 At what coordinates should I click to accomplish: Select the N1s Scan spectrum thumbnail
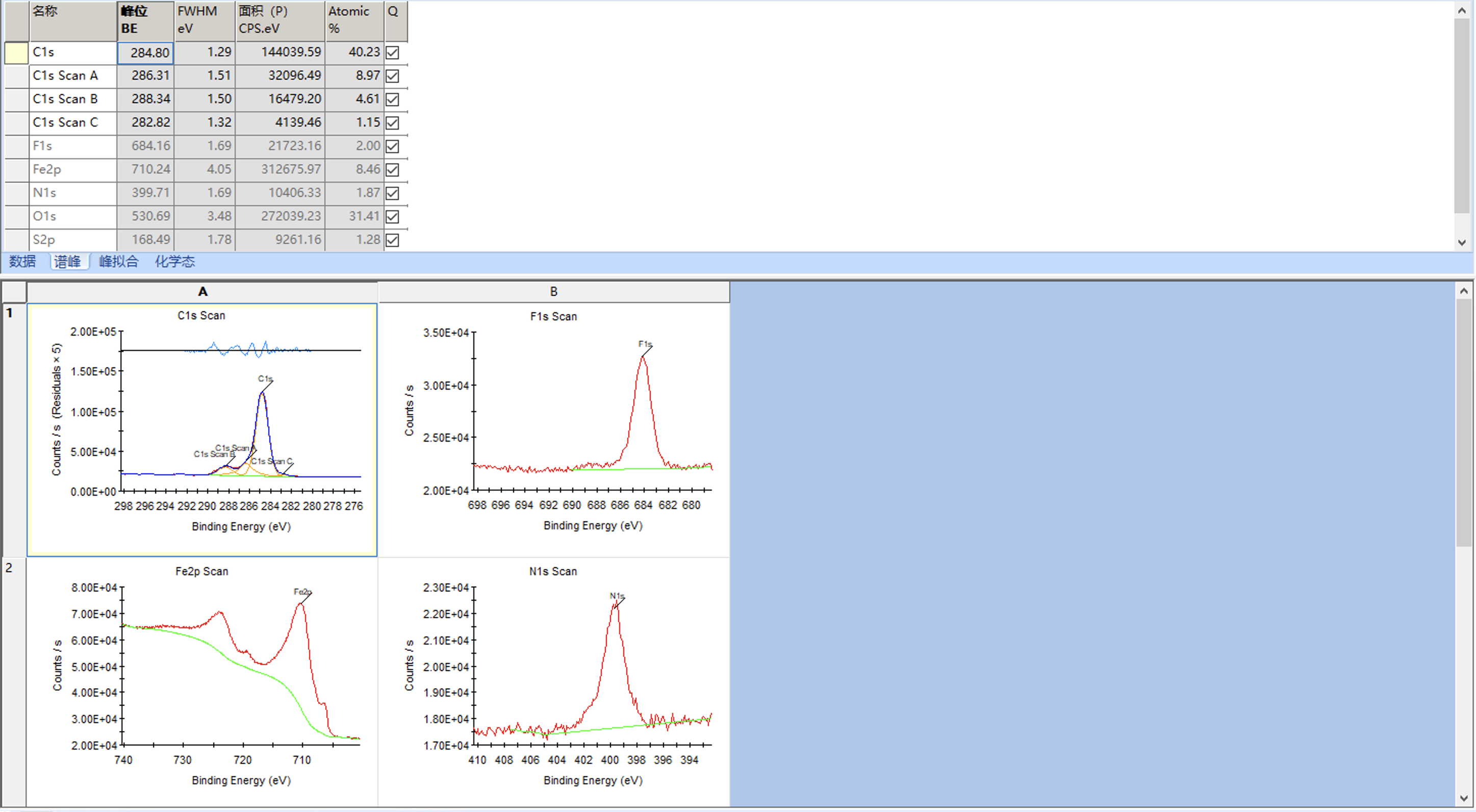(553, 682)
